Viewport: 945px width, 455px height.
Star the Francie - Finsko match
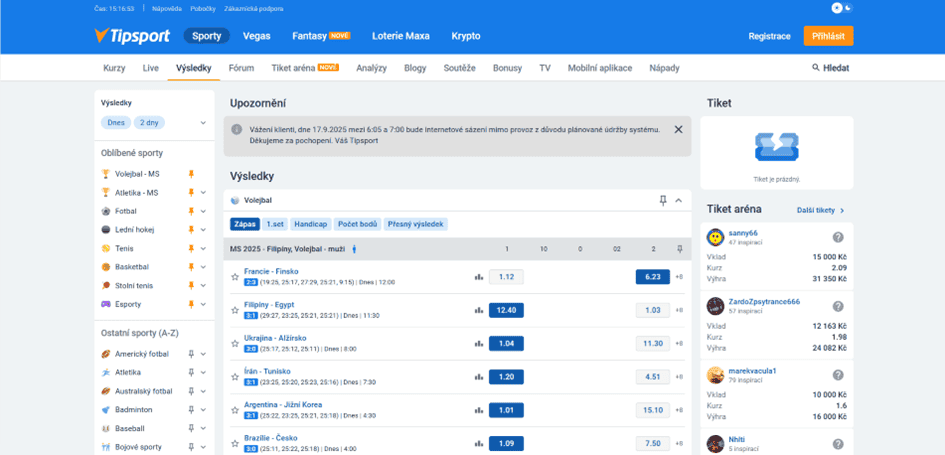point(235,277)
